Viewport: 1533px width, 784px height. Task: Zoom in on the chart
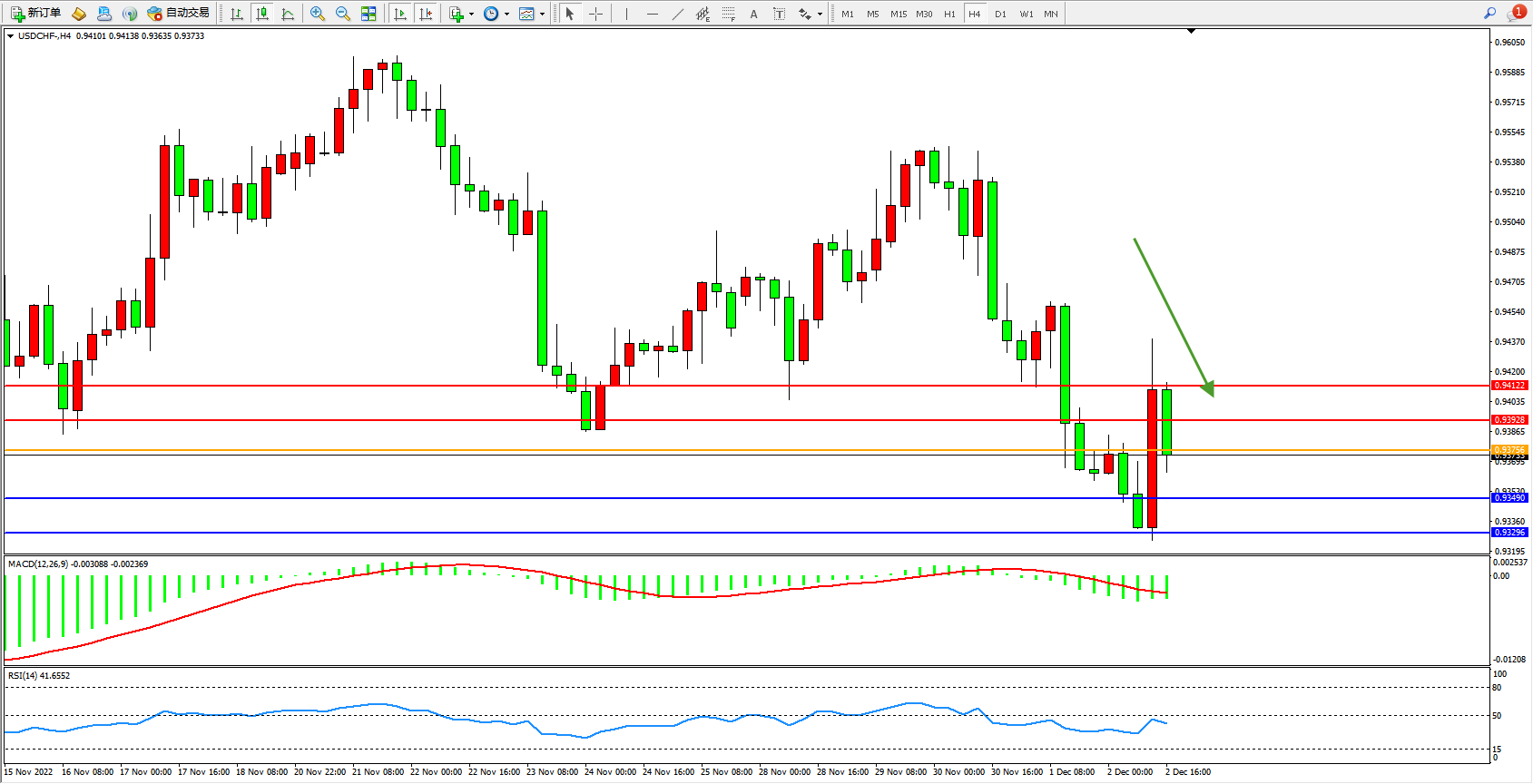pyautogui.click(x=318, y=14)
